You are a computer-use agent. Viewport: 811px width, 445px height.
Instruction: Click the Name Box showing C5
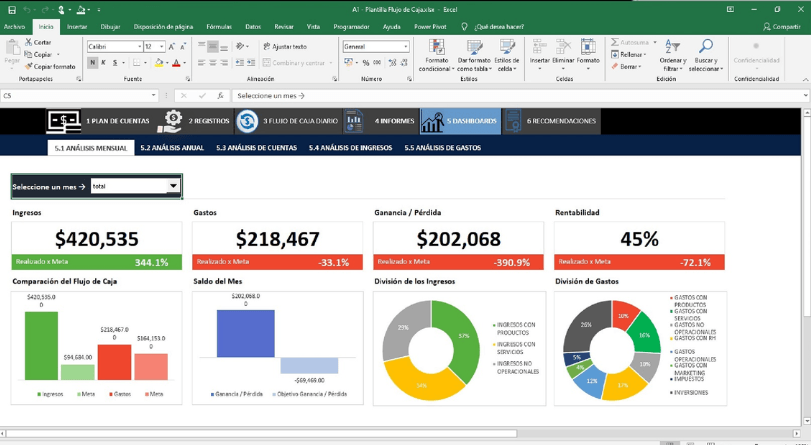[80, 96]
